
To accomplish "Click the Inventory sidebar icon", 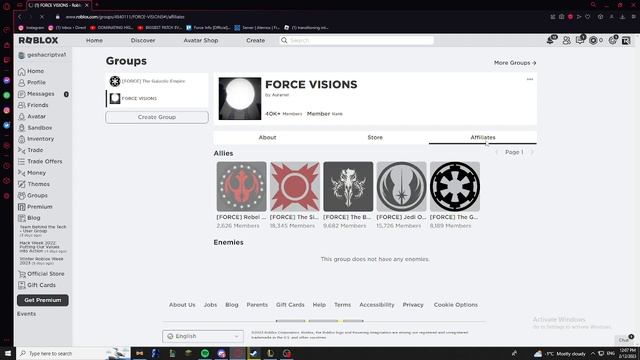I will click(22, 139).
